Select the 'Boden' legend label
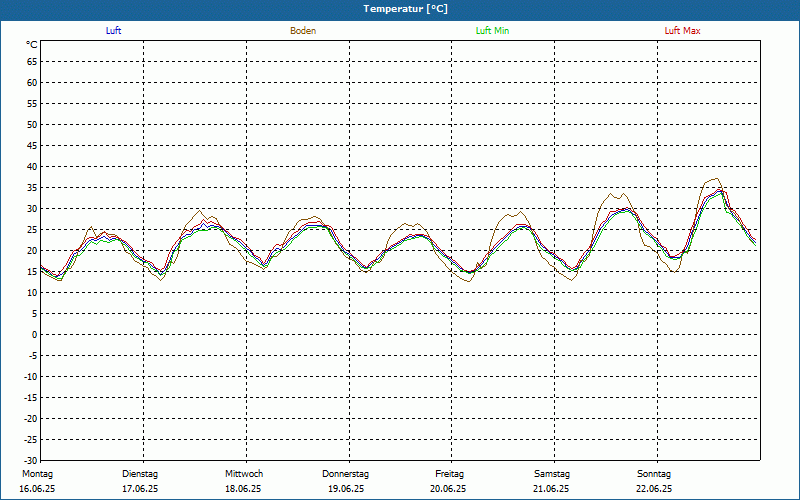Image resolution: width=800 pixels, height=500 pixels. 303,31
